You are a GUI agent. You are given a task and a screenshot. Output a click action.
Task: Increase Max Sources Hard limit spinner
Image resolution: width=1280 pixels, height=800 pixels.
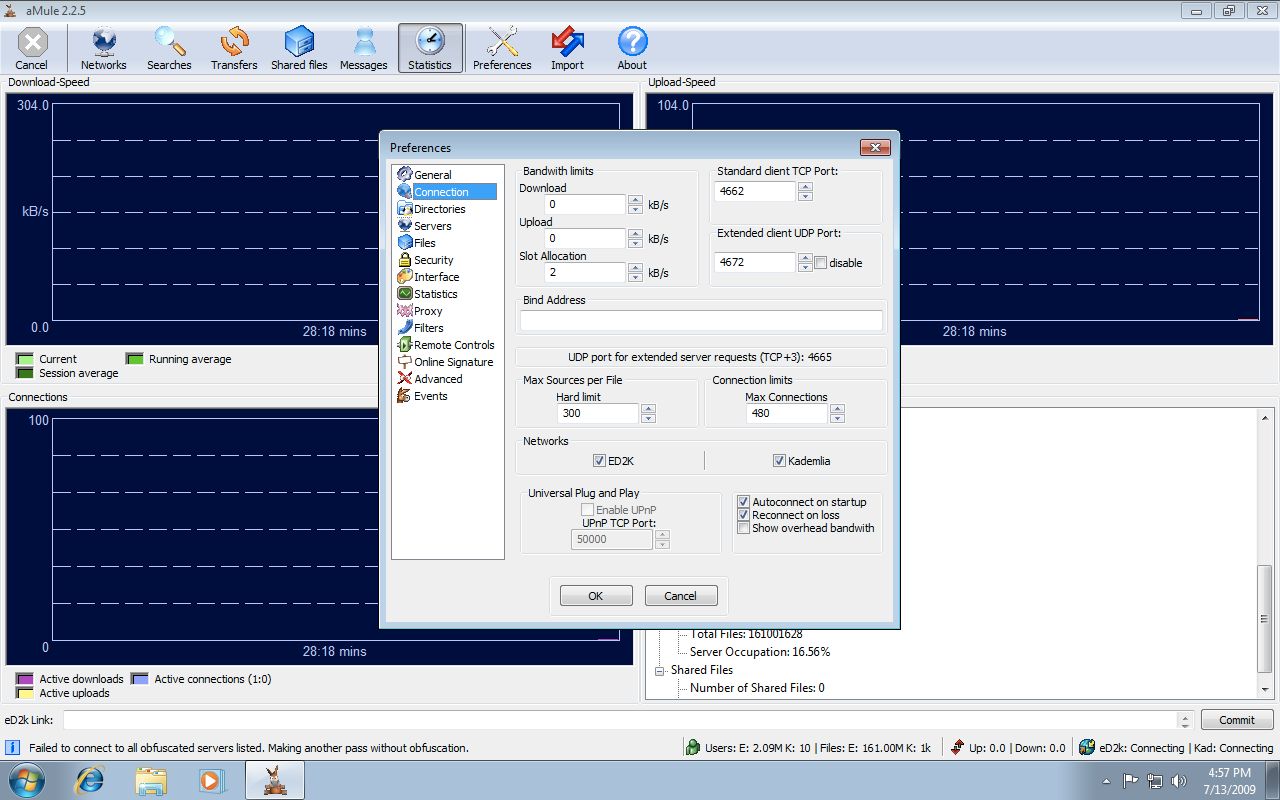click(648, 408)
